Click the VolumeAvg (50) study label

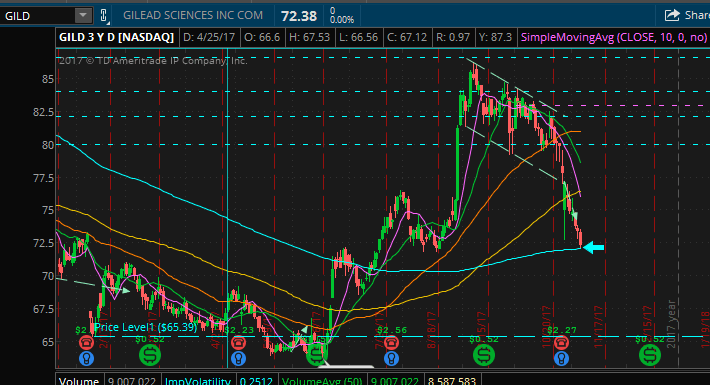(x=322, y=381)
